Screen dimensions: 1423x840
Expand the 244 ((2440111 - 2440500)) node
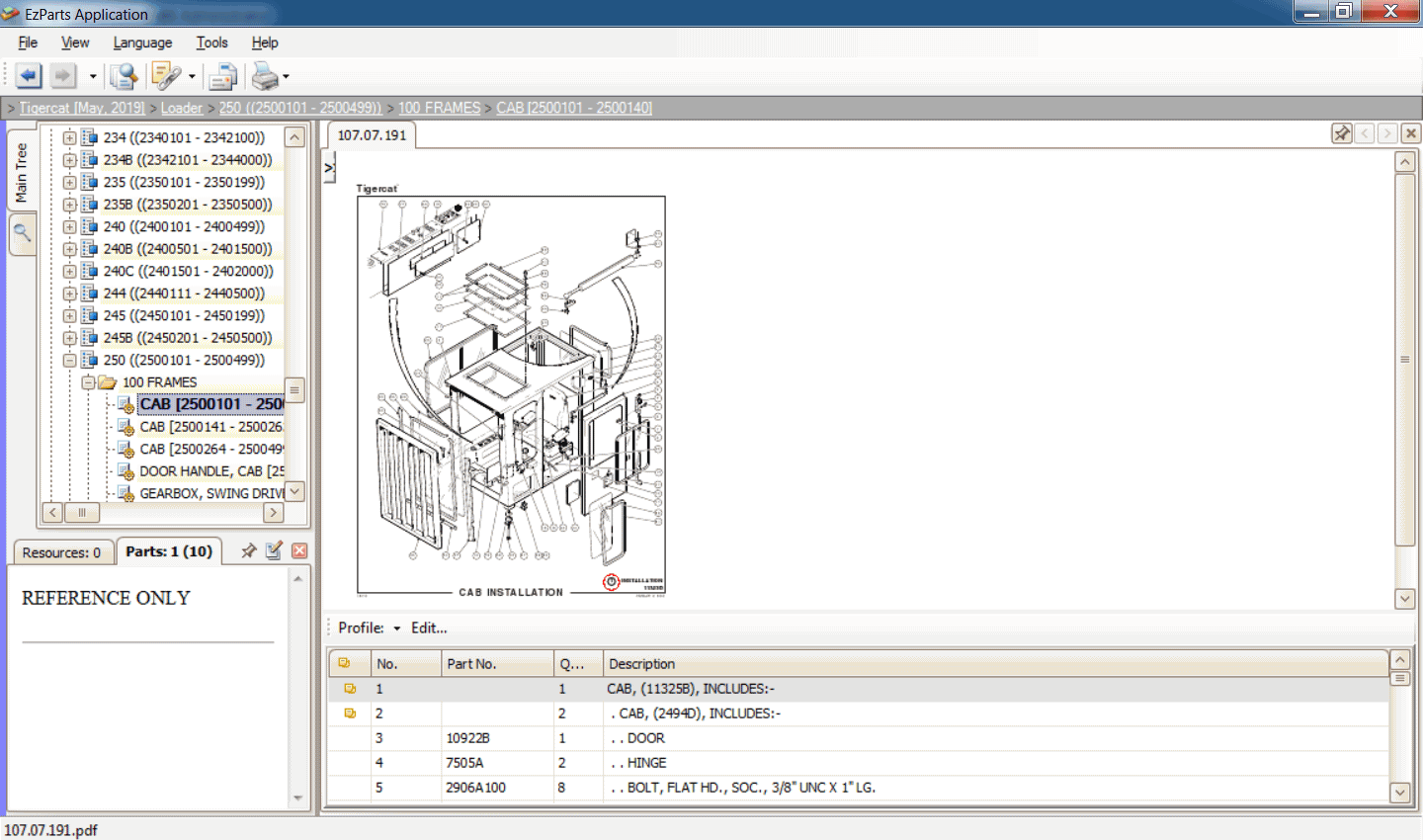(69, 293)
